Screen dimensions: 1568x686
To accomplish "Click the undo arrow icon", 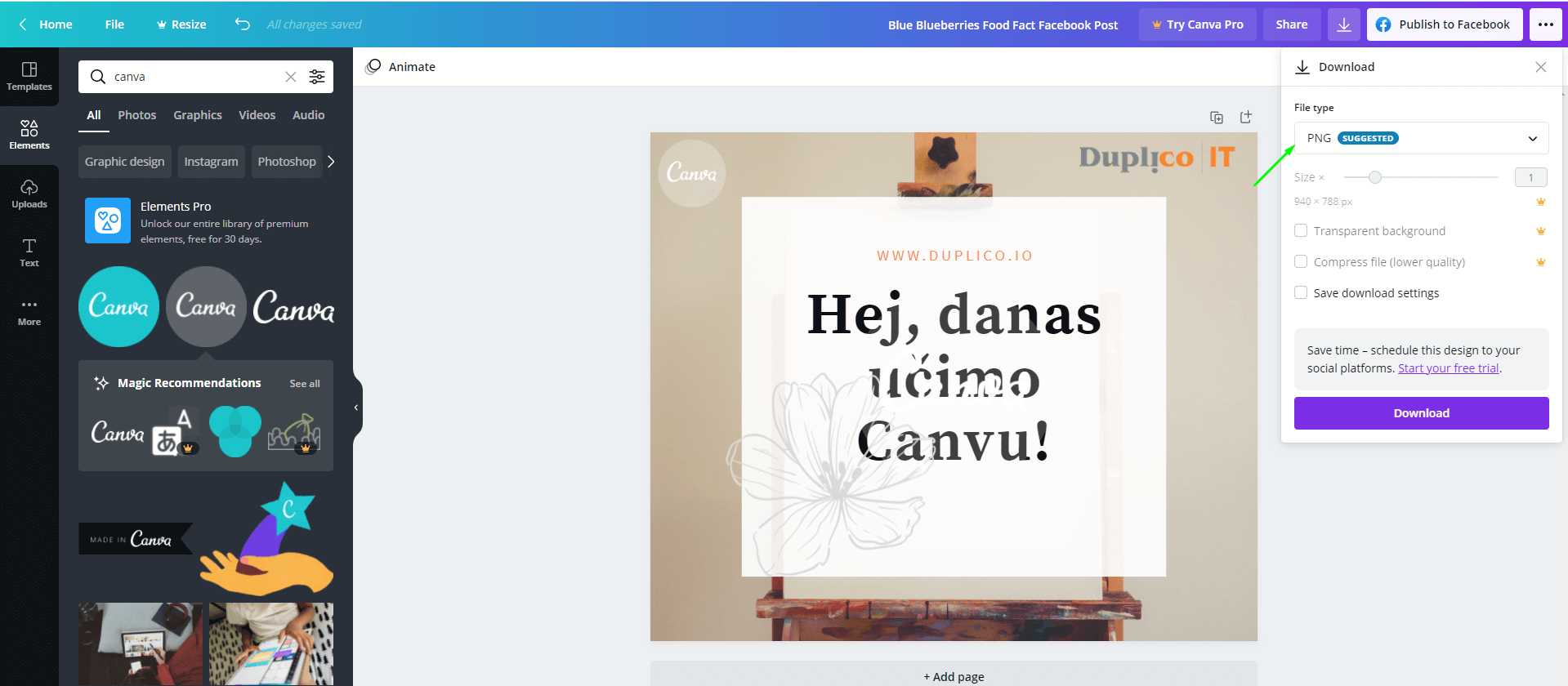I will pyautogui.click(x=243, y=24).
